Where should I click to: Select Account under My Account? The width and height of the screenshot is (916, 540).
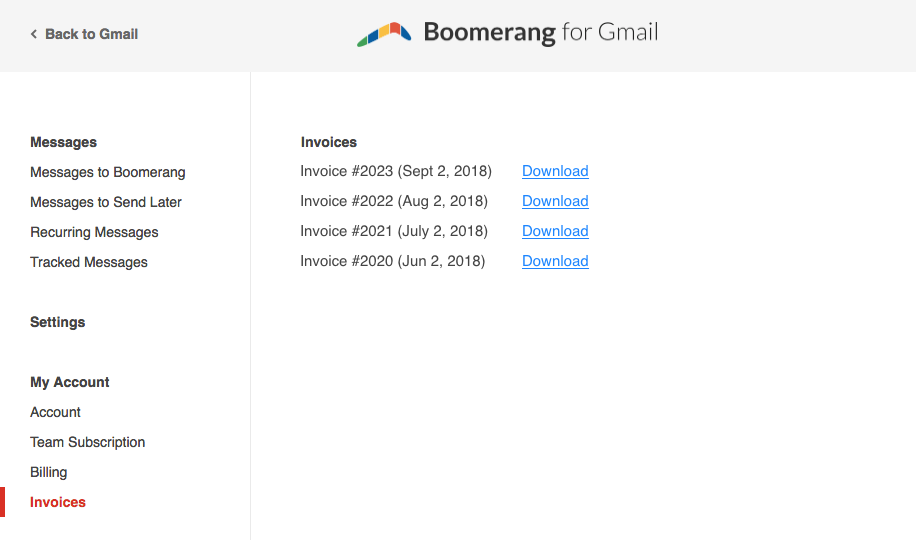coord(55,412)
